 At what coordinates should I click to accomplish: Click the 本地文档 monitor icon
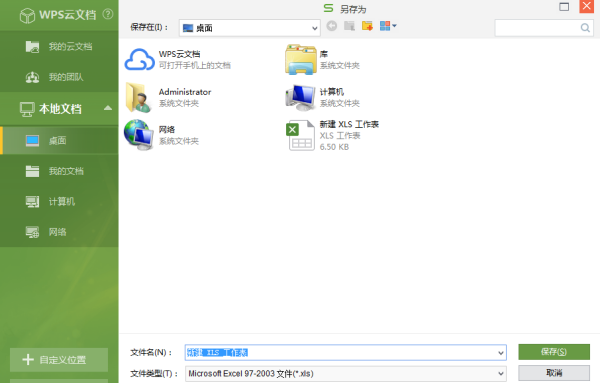click(27, 109)
